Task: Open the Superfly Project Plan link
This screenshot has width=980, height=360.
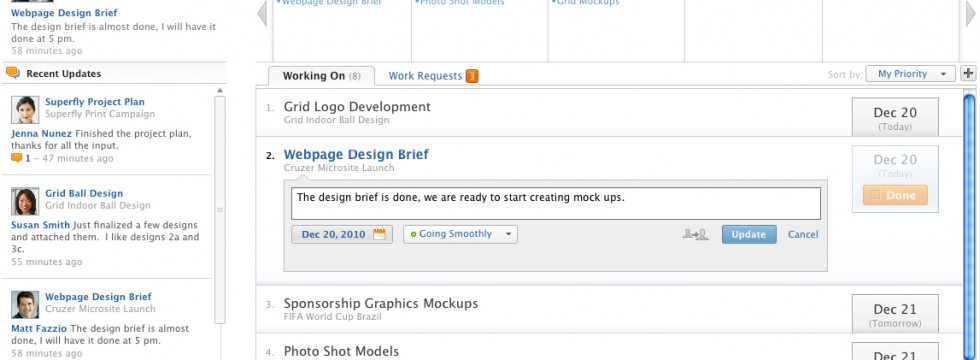Action: tap(94, 102)
